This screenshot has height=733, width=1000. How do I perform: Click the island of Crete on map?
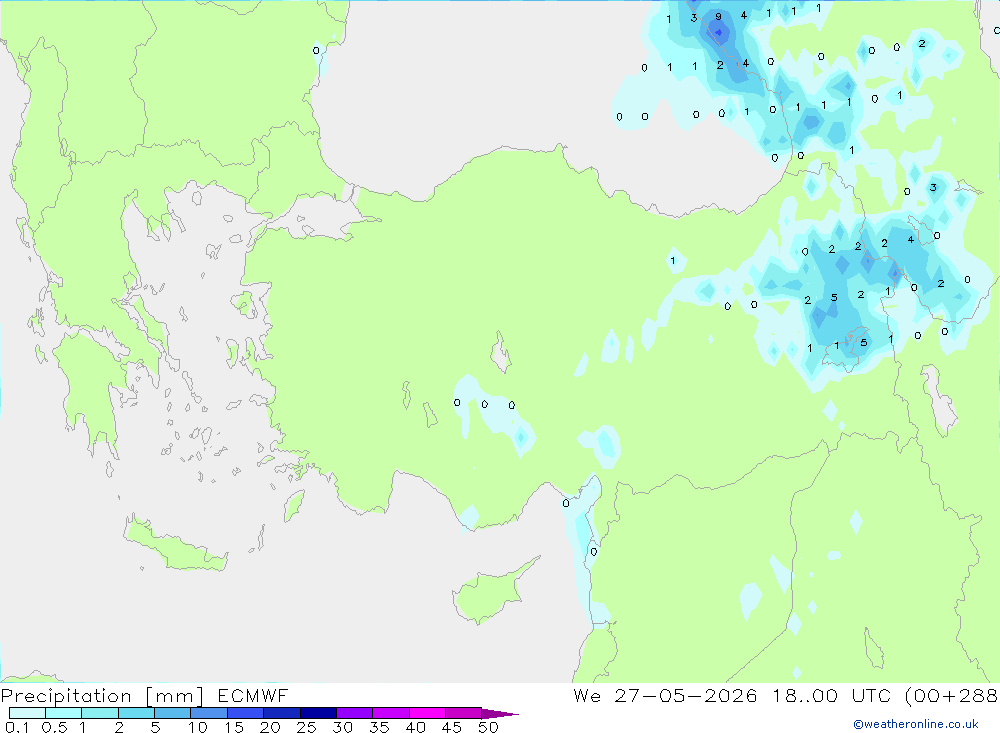(175, 544)
